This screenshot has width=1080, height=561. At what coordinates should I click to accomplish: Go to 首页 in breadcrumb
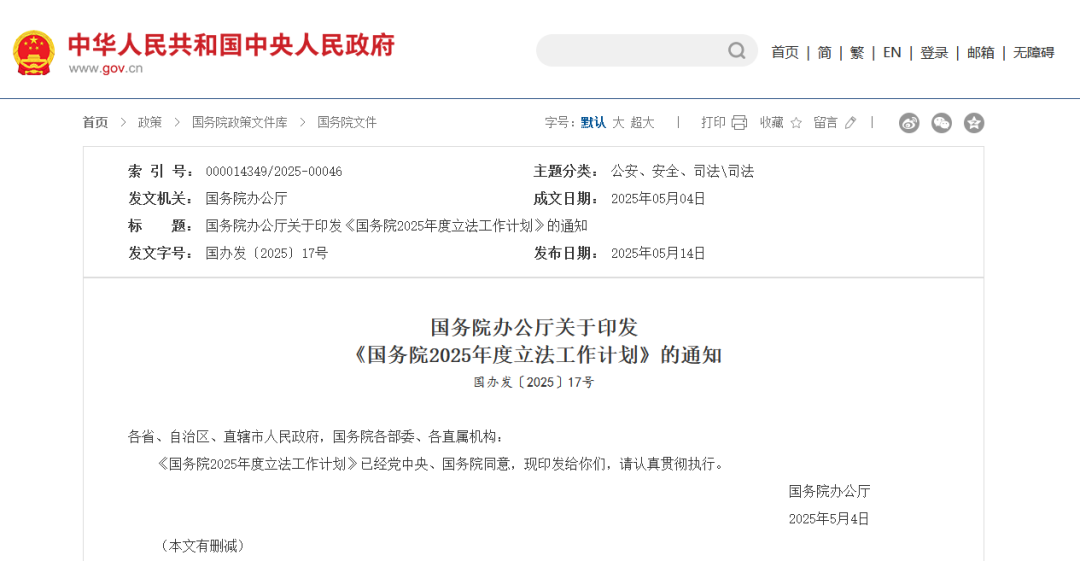96,122
